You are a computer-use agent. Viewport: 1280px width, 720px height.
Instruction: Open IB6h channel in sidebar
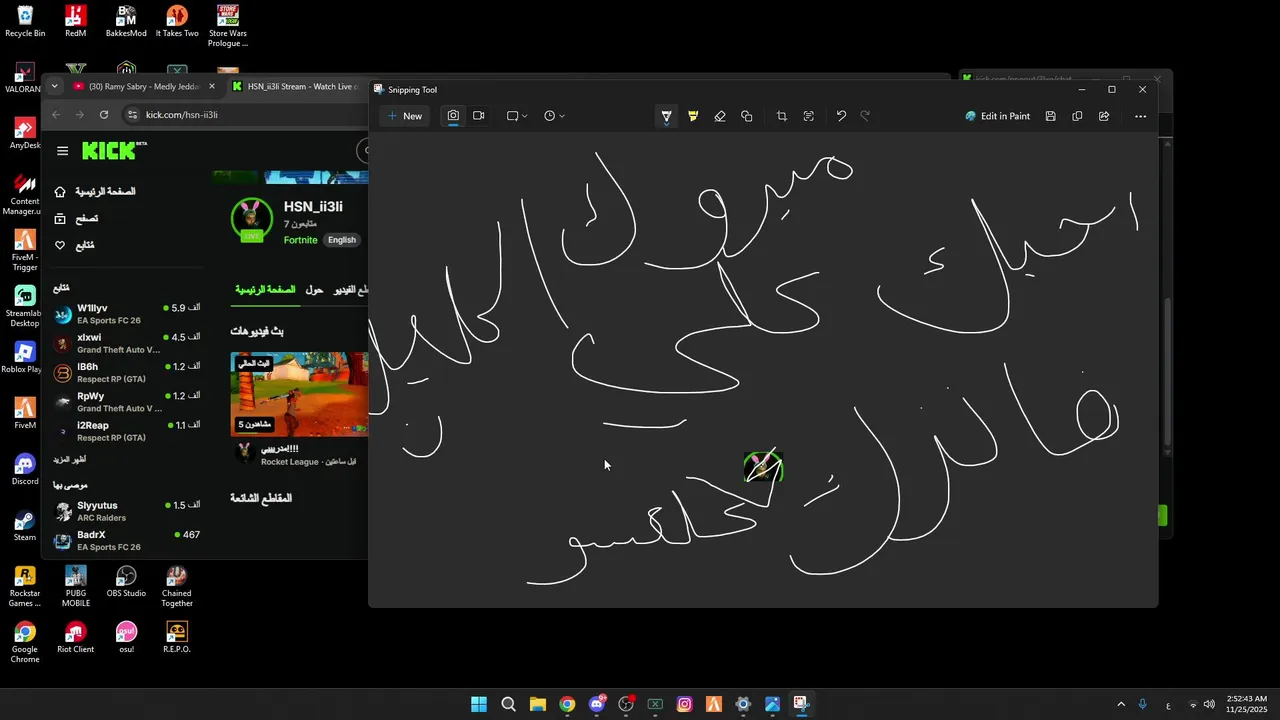click(x=127, y=372)
